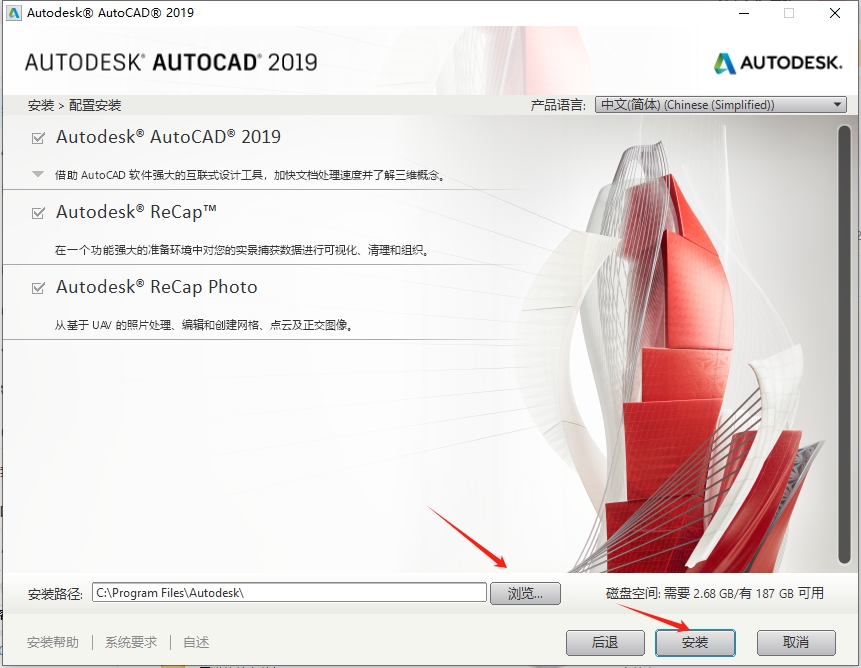Disable the Autodesk ReCap Photo component
861x668 pixels.
(36, 287)
